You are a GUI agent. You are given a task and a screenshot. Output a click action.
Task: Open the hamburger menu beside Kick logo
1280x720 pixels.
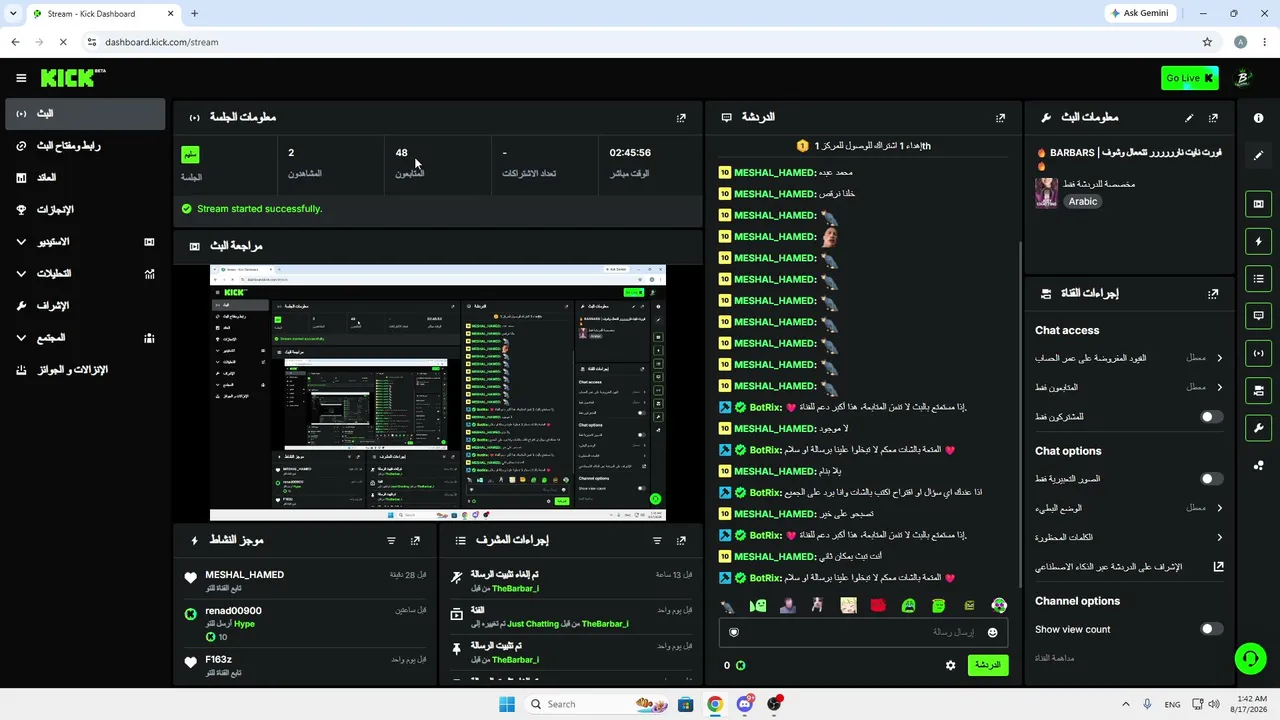[21, 78]
